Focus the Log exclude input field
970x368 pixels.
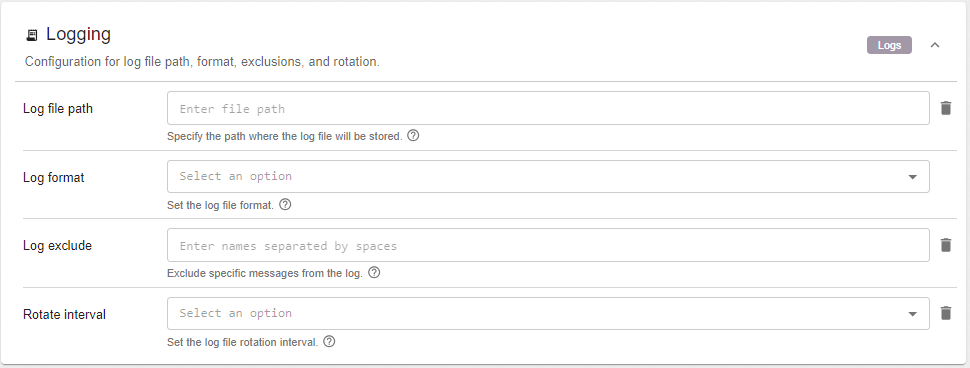[548, 245]
